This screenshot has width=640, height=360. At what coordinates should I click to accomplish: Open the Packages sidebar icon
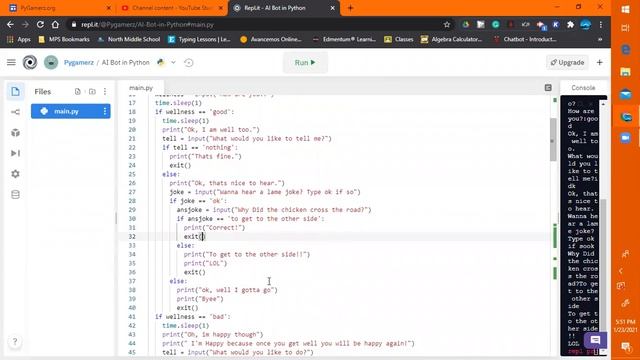pos(16,133)
